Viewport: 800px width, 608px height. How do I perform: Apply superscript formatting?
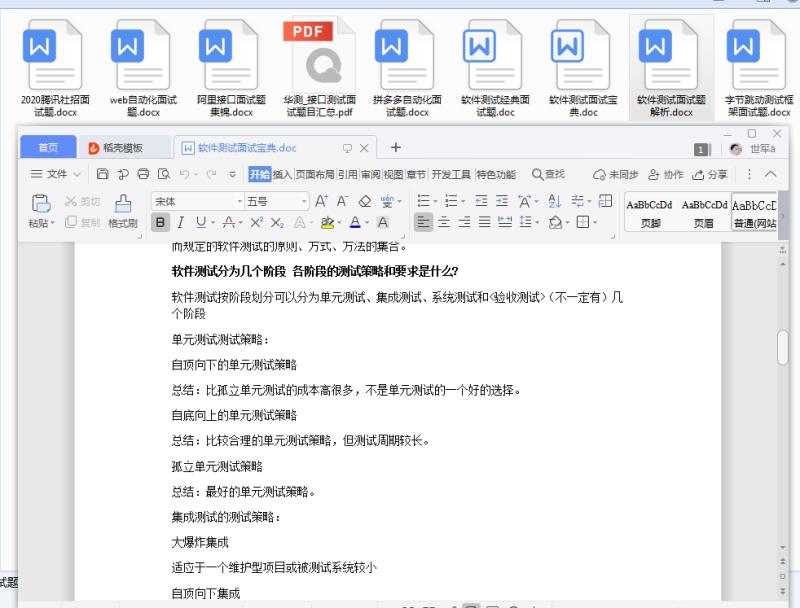coord(256,222)
